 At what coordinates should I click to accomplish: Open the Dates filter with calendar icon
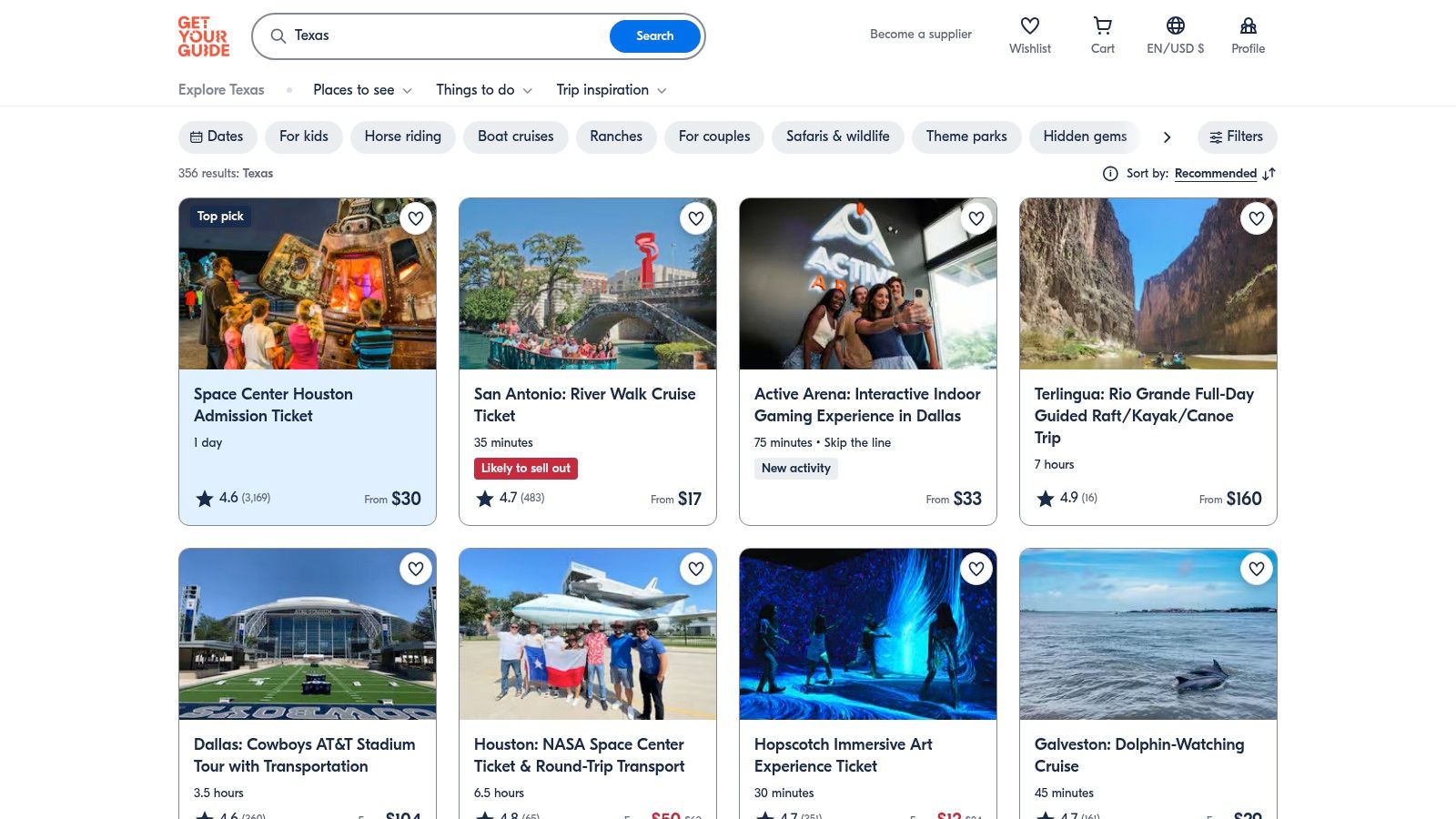217,136
